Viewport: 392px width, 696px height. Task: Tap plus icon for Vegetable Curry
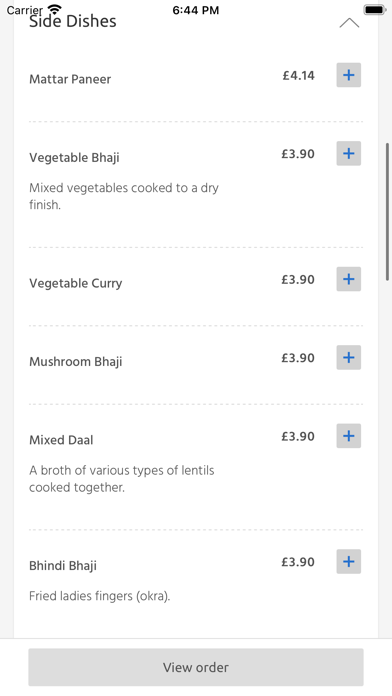pyautogui.click(x=348, y=279)
